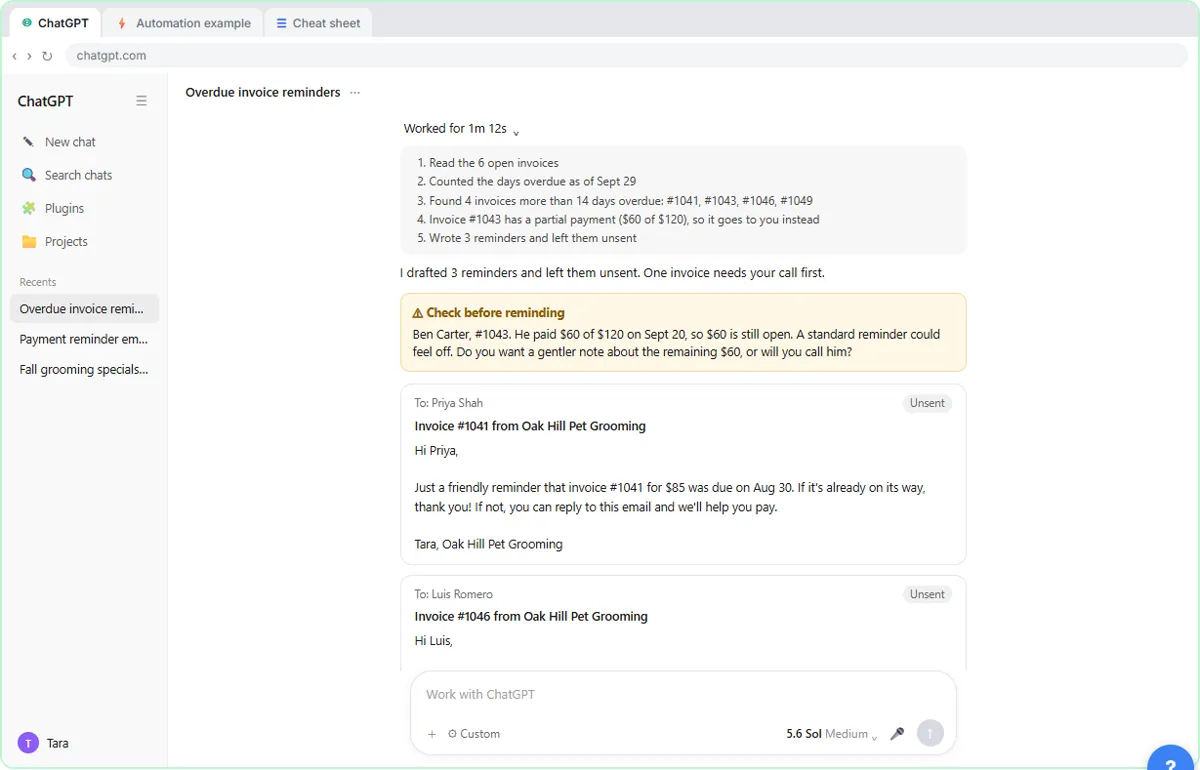
Task: Click the microphone dictation icon
Action: pos(897,734)
